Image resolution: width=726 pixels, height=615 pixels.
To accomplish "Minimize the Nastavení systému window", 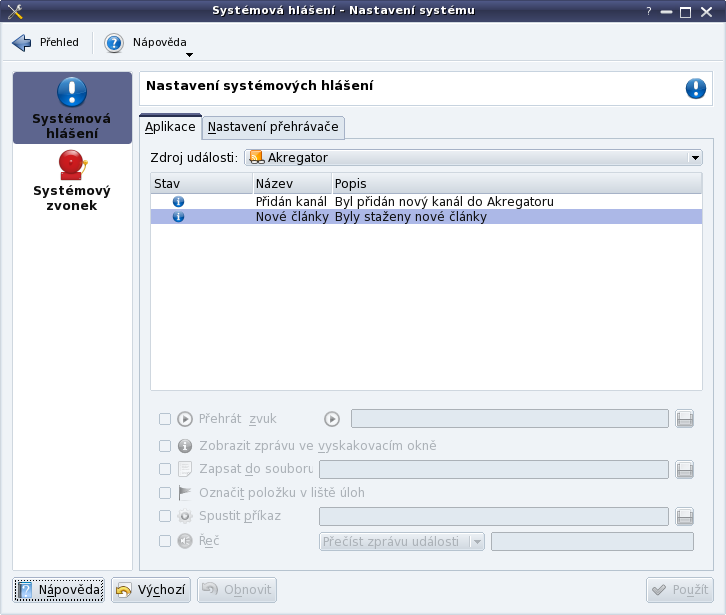I will coord(666,12).
